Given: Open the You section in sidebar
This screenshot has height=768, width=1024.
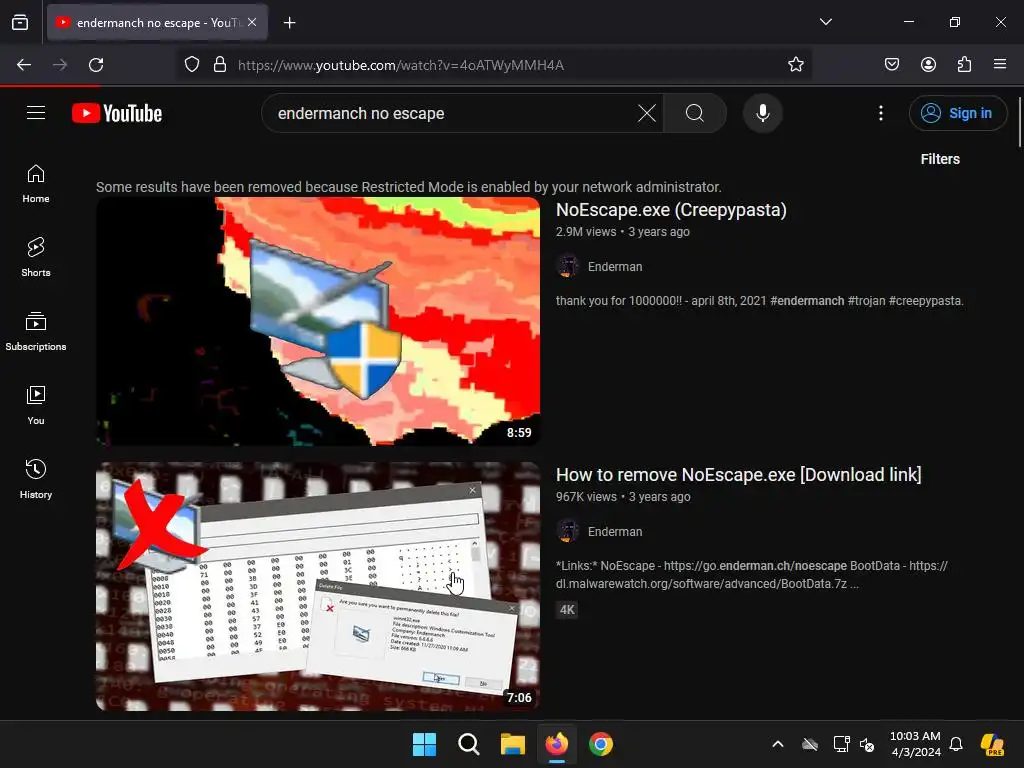Looking at the screenshot, I should (x=36, y=406).
